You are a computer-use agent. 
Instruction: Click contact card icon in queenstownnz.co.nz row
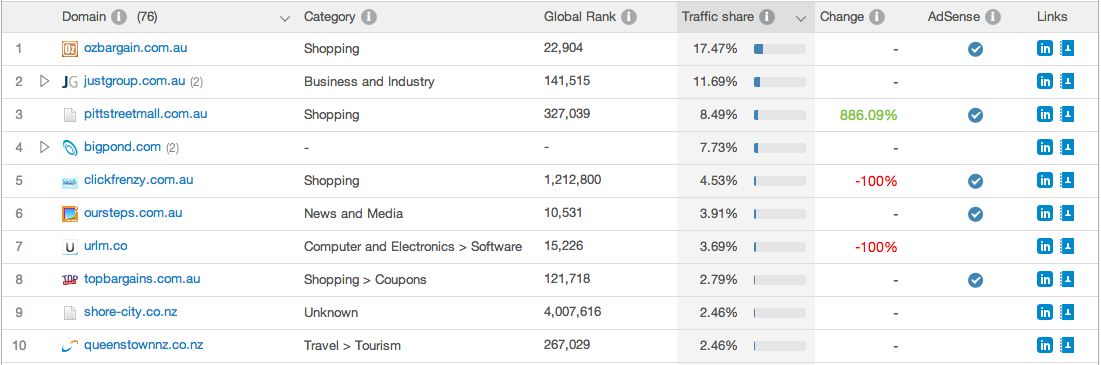click(x=1067, y=345)
